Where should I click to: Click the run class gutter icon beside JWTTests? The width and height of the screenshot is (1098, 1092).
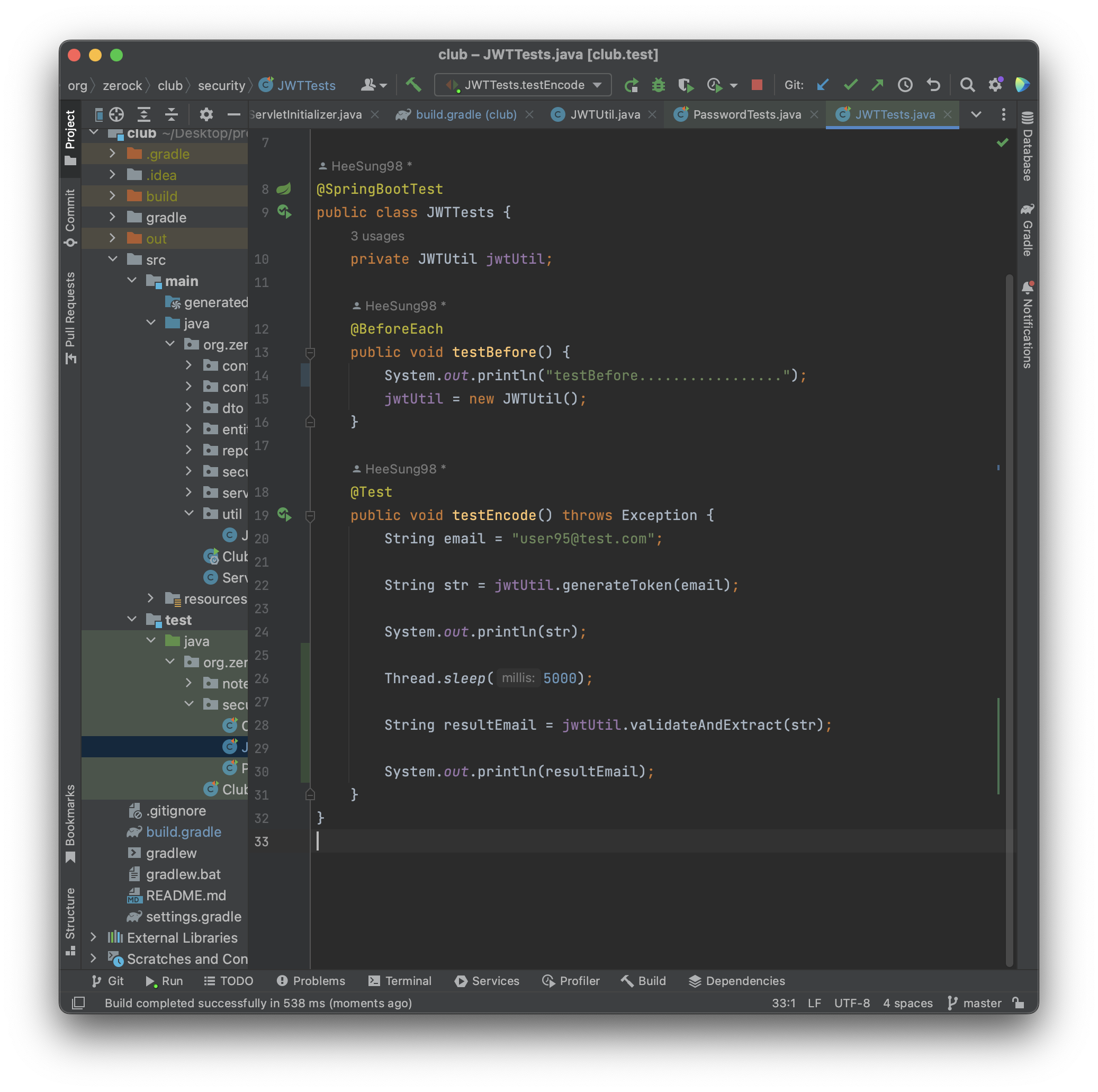pos(284,211)
